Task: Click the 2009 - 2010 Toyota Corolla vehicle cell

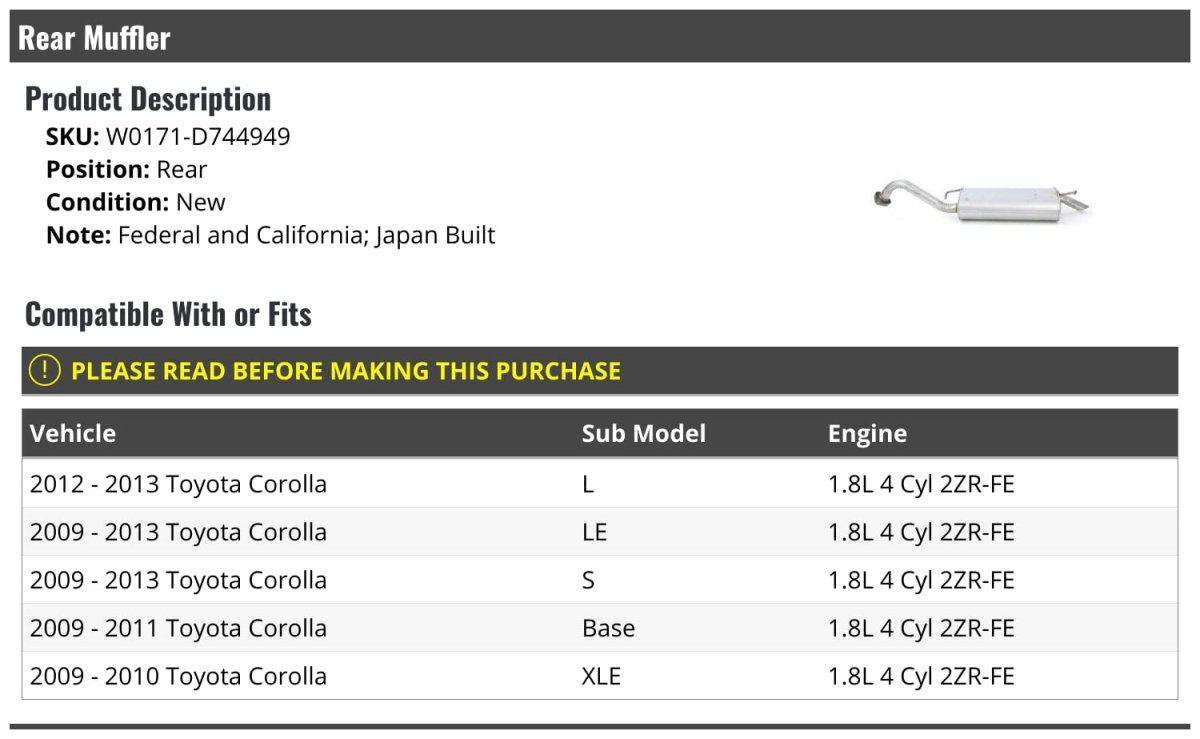Action: pos(178,677)
